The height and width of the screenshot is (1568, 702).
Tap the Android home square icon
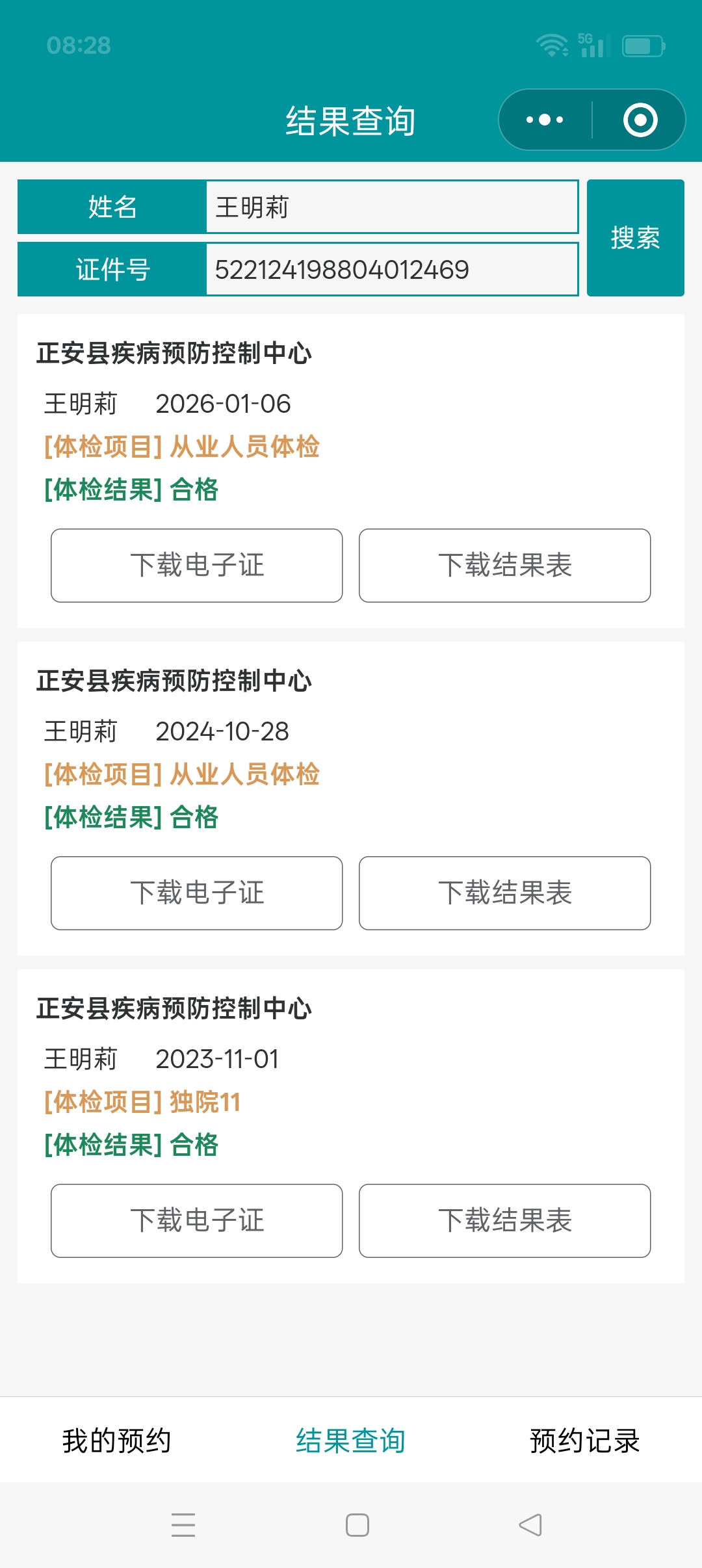(x=357, y=1524)
